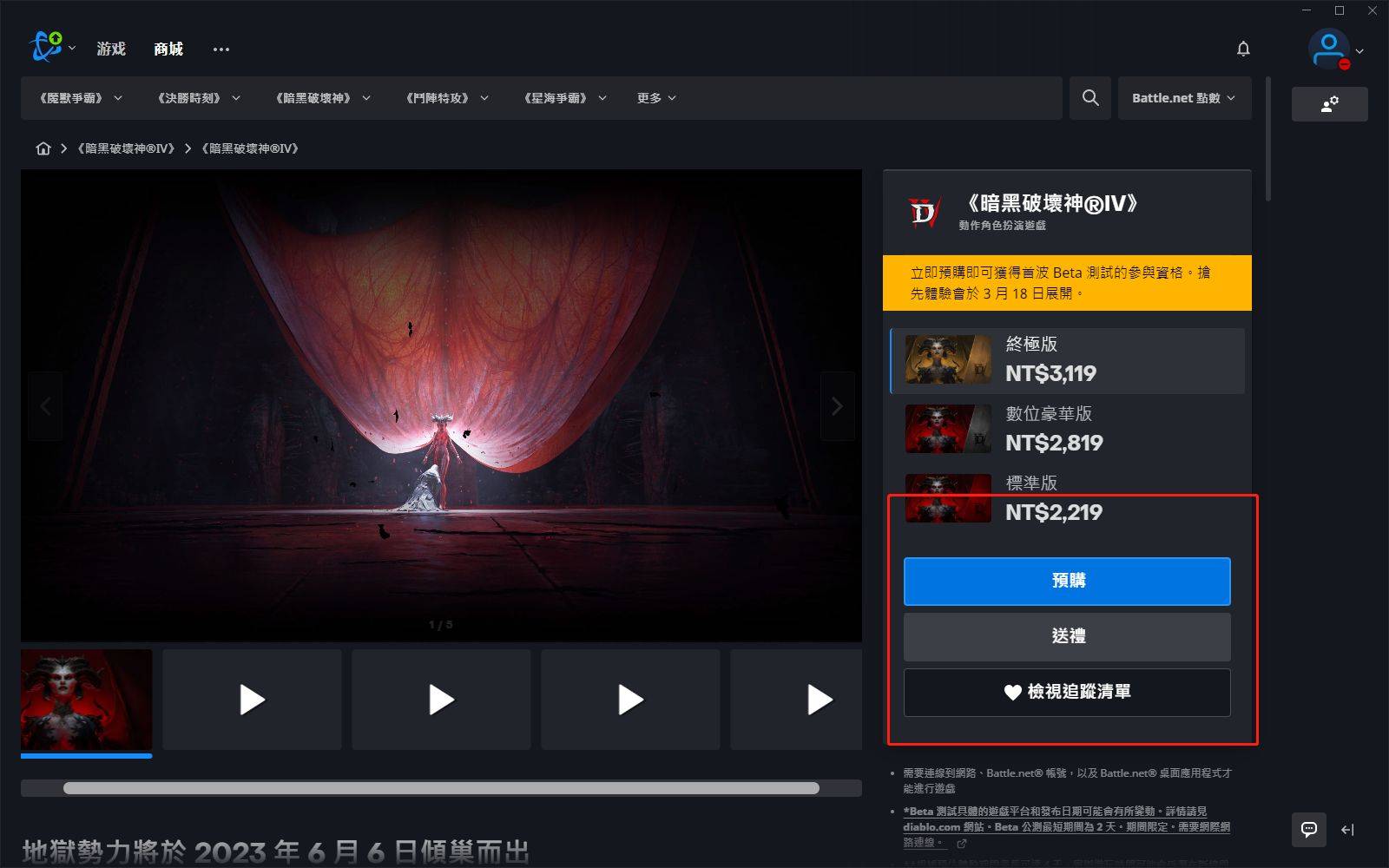1389x868 pixels.
Task: Open the notifications bell
Action: [1243, 49]
